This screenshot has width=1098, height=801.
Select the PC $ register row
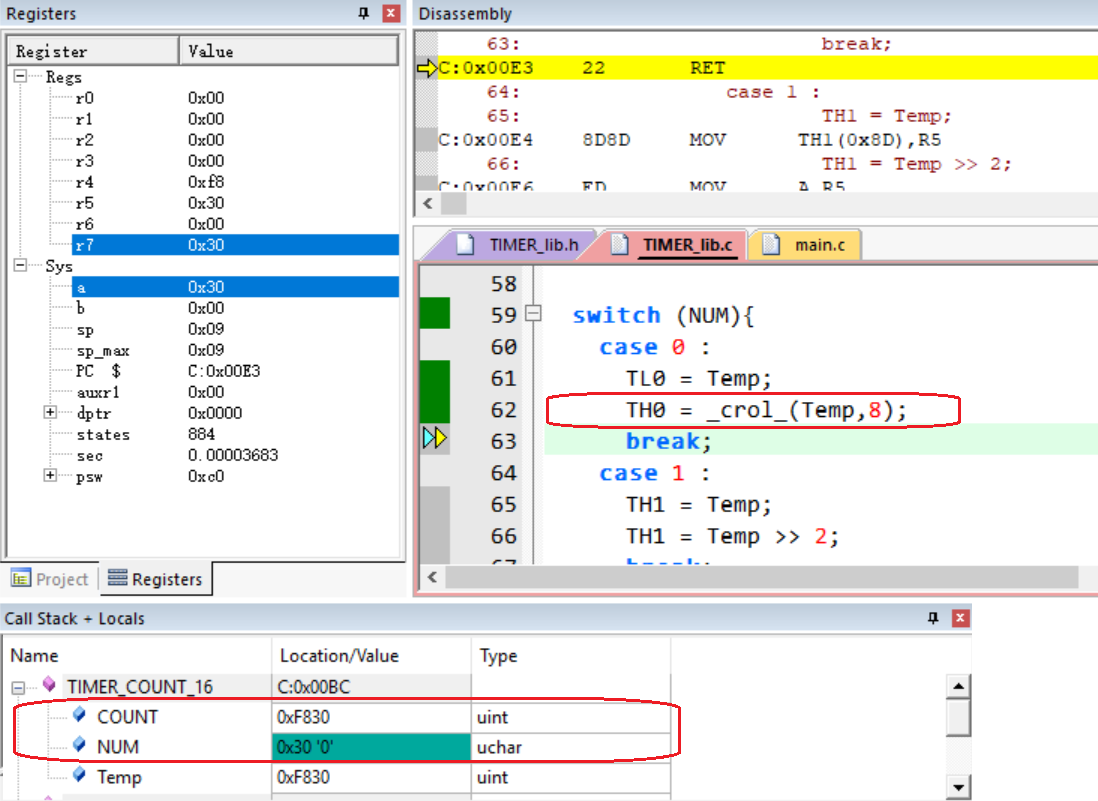[x=235, y=371]
